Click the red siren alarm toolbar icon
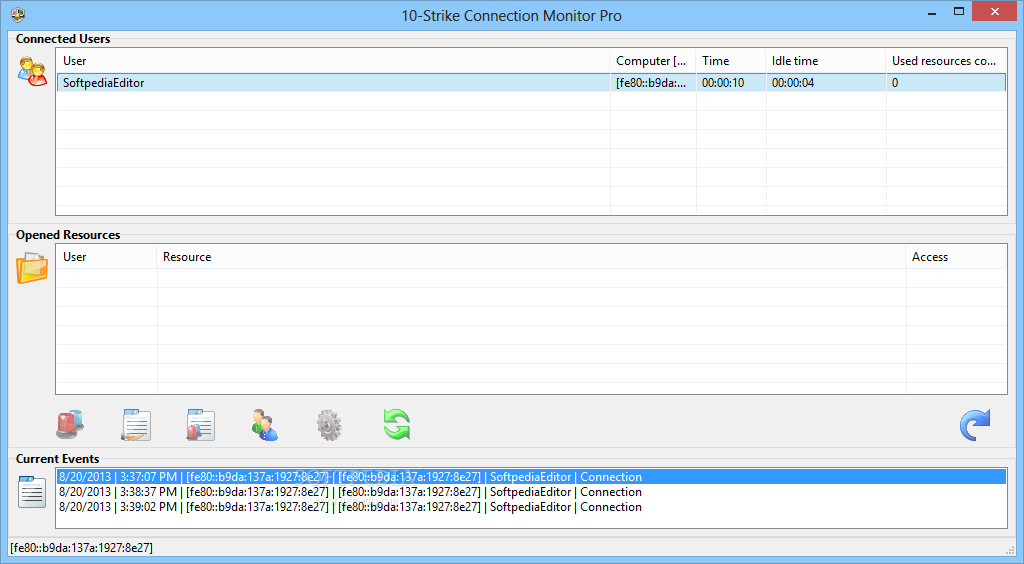 click(x=70, y=424)
